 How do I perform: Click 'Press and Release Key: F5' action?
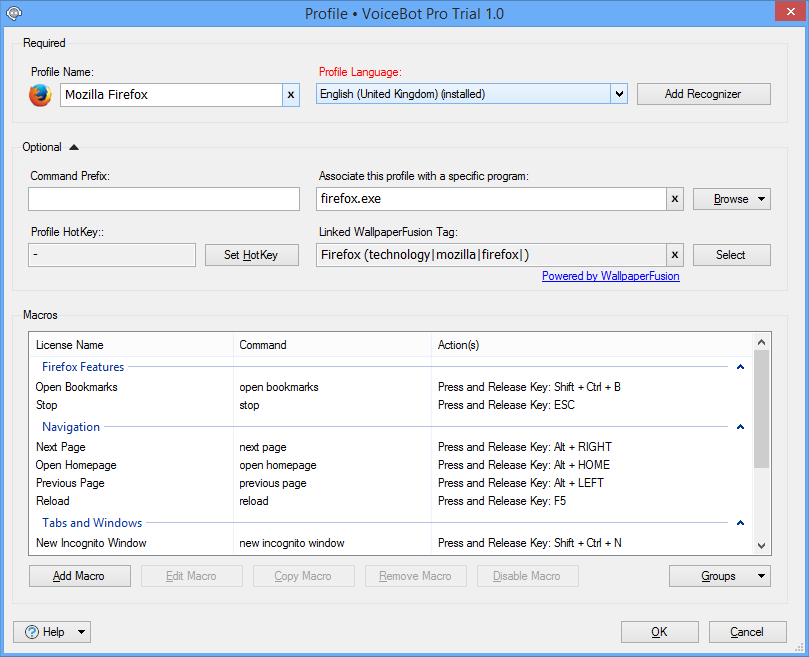pyautogui.click(x=502, y=501)
